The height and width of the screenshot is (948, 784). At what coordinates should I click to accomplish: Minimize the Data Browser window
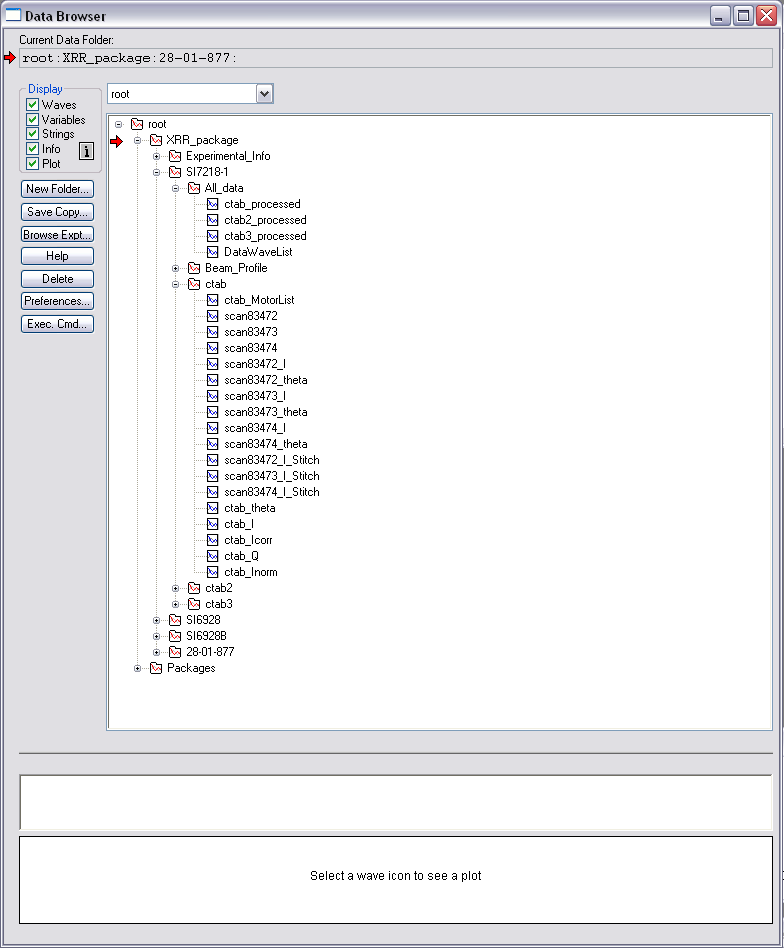[719, 16]
